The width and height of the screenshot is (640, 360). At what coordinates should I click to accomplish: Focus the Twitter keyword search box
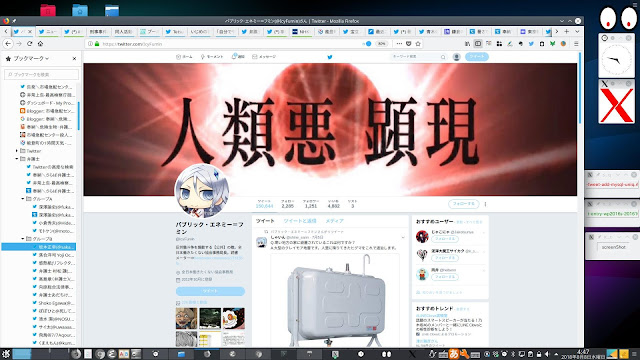point(418,57)
